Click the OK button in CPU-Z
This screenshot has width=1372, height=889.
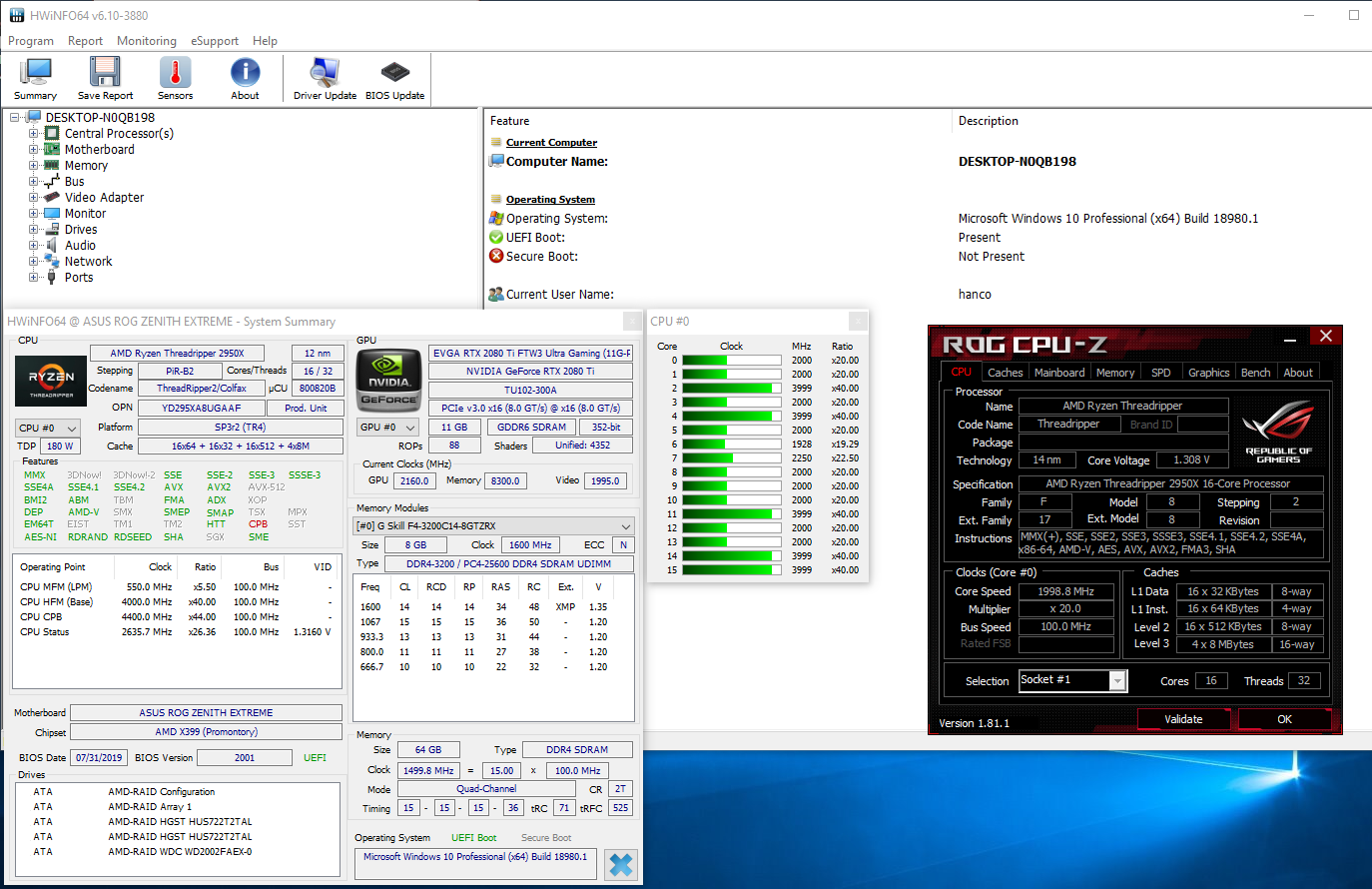point(1284,719)
